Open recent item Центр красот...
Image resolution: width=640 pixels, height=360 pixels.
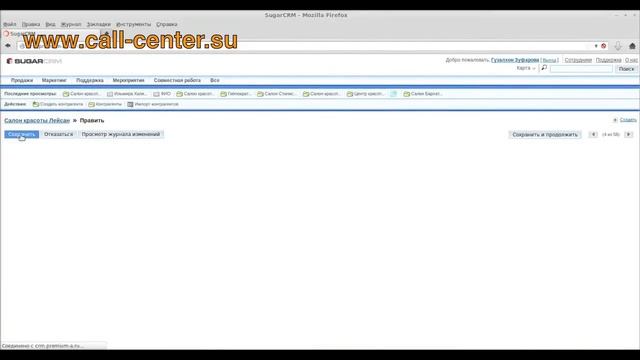369,94
